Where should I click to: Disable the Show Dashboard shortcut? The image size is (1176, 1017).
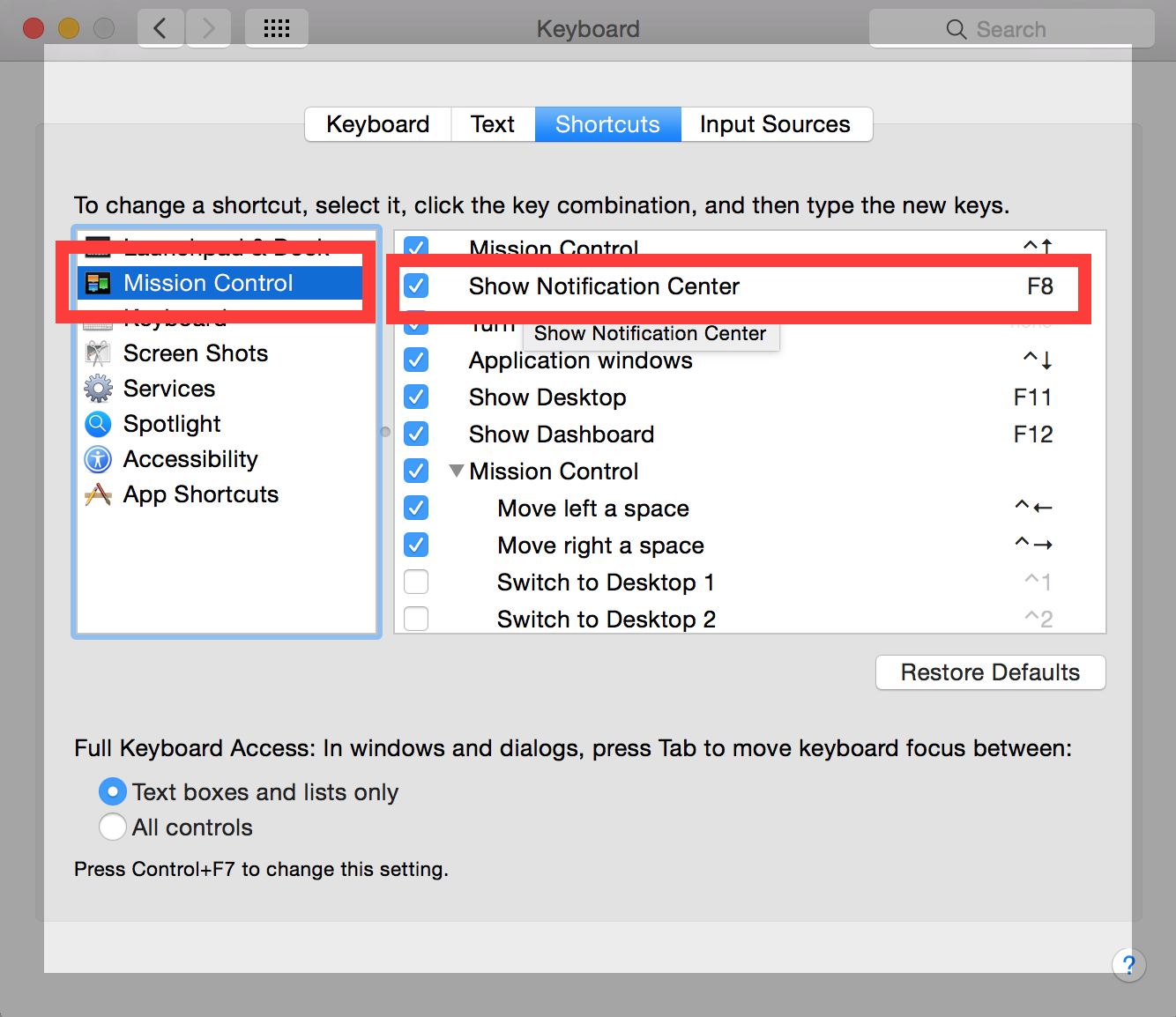pos(415,433)
